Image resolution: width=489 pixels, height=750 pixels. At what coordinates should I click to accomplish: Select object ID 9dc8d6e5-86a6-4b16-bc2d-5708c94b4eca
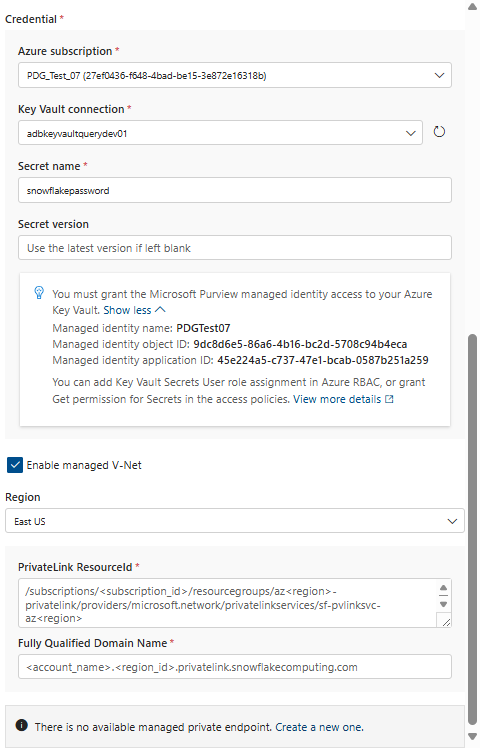tap(300, 344)
